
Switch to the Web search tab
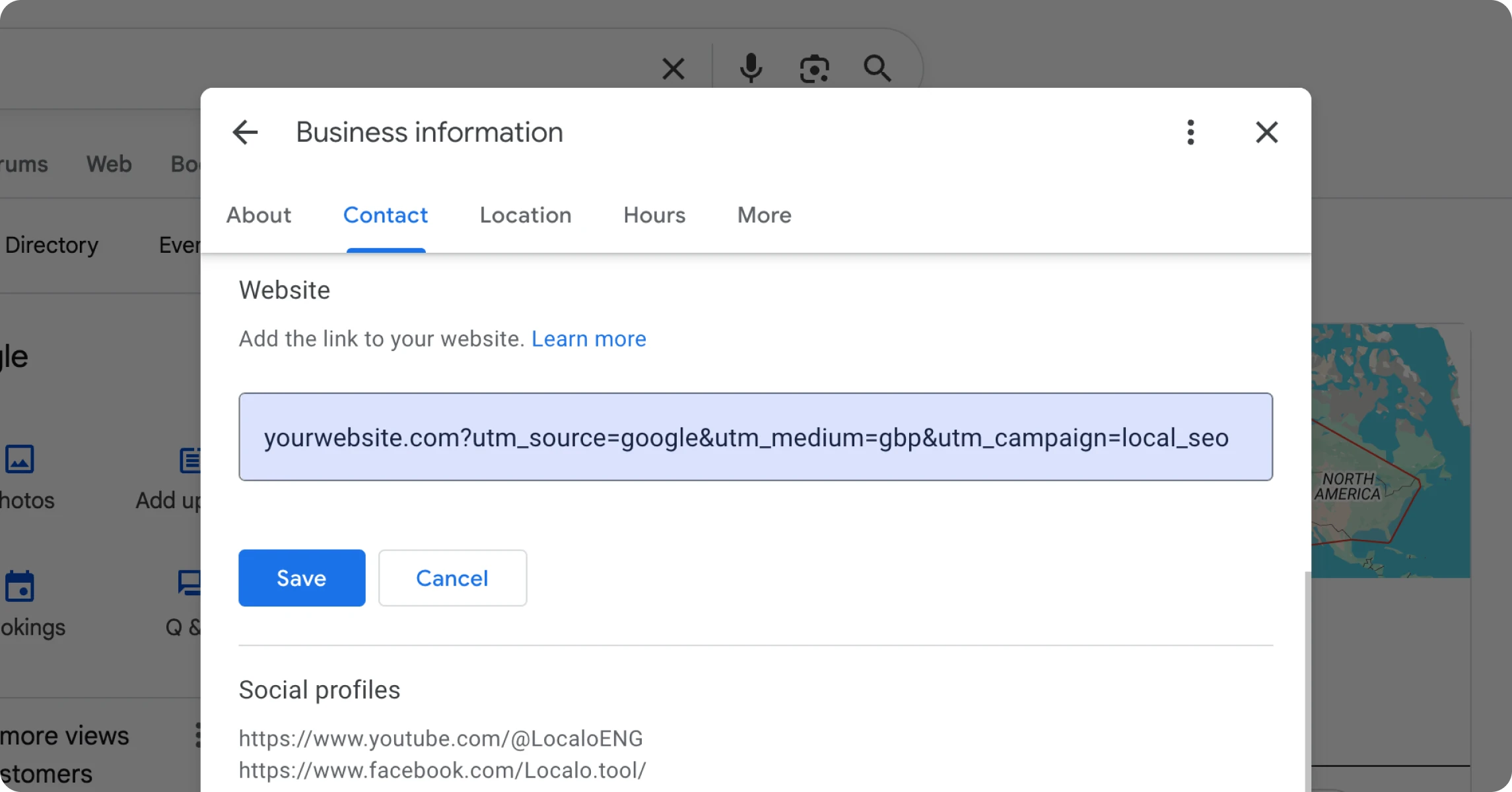pos(108,164)
